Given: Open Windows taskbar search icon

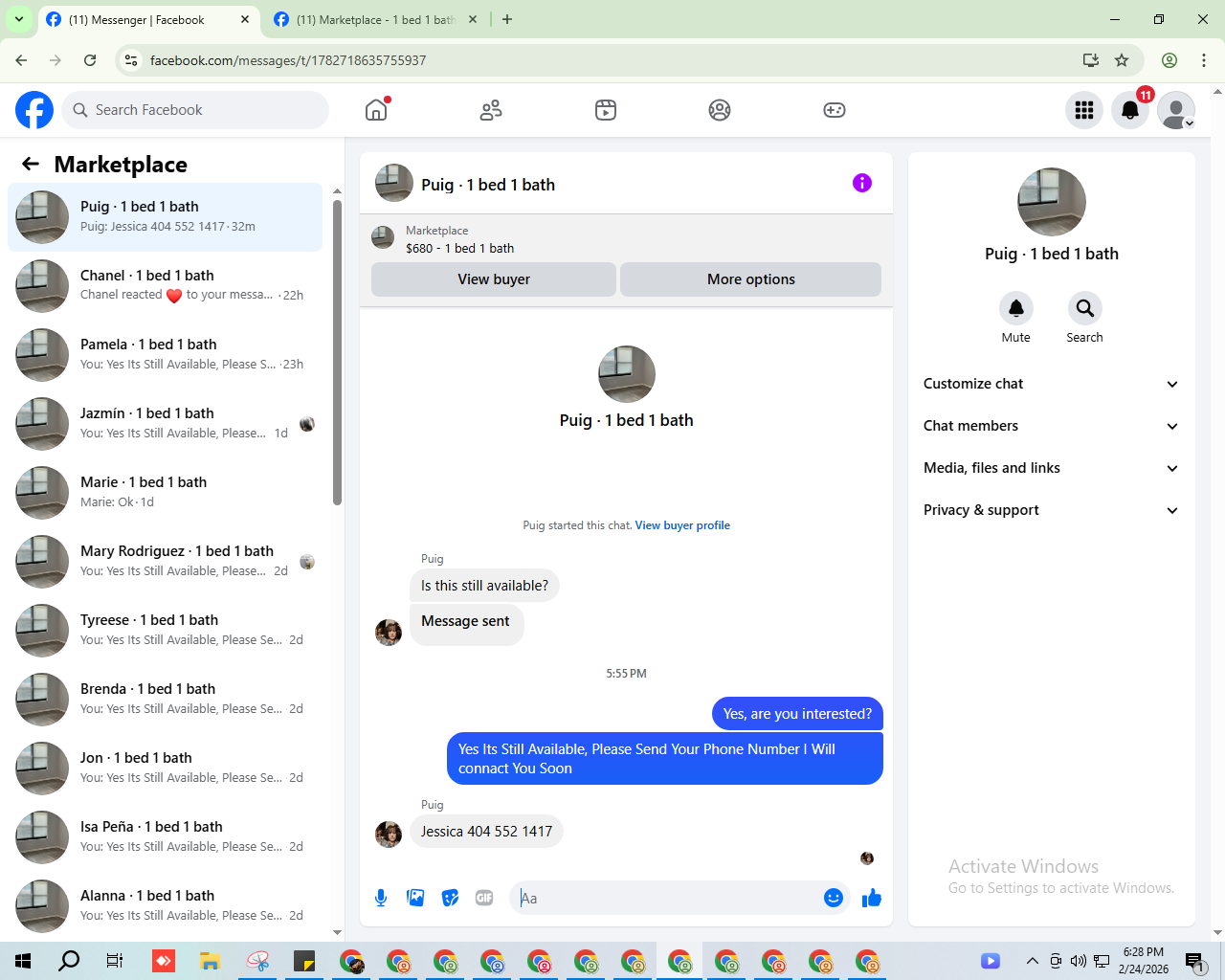Looking at the screenshot, I should (69, 961).
